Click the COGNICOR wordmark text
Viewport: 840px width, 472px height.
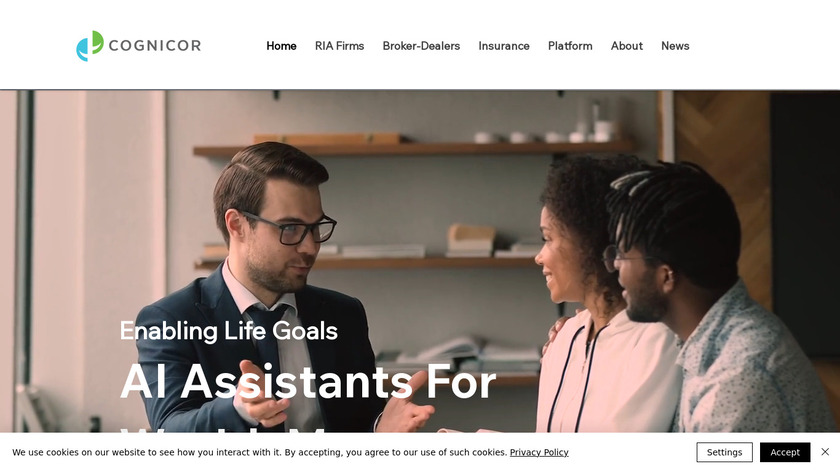(x=155, y=46)
